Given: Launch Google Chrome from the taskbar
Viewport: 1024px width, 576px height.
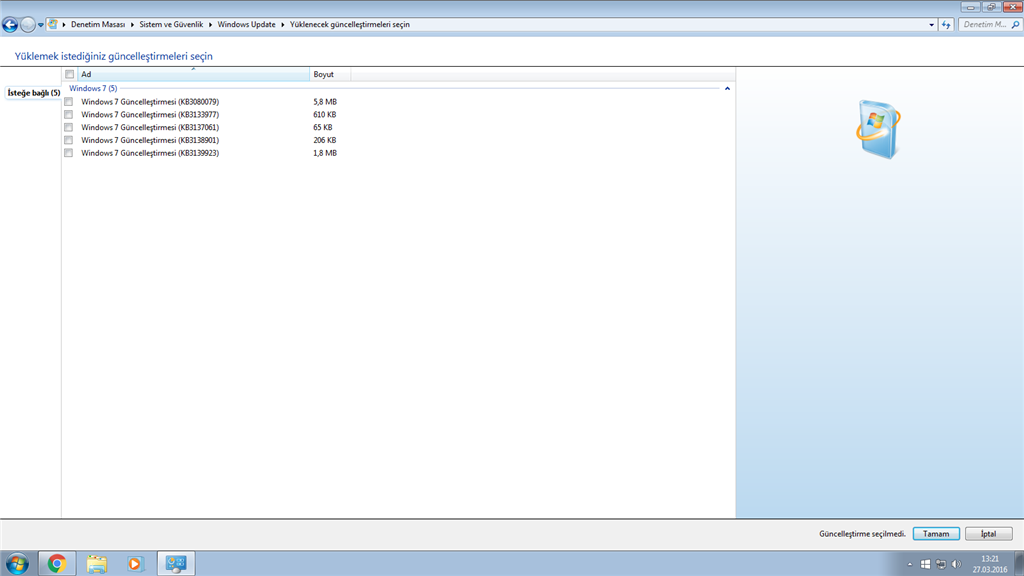Looking at the screenshot, I should tap(57, 563).
